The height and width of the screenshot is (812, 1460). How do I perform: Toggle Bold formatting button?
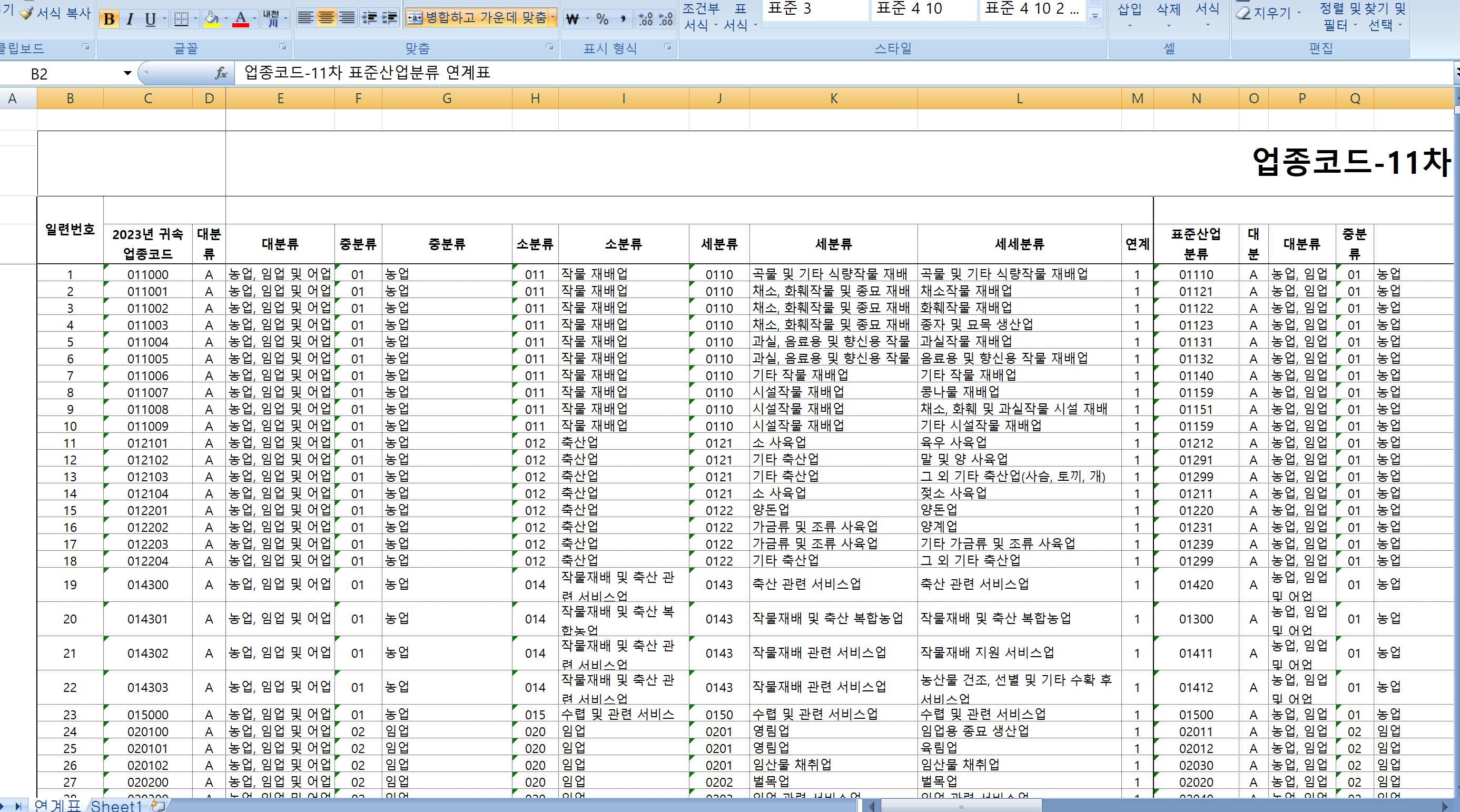point(110,19)
